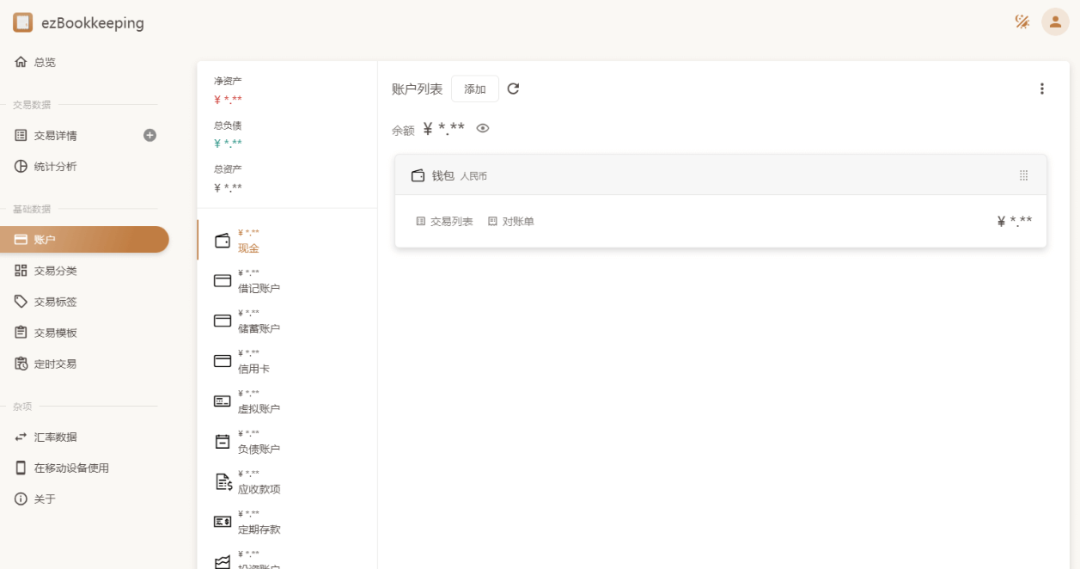Open 汇率数据 exchange rates page
Viewport: 1080px width, 569px height.
point(55,437)
